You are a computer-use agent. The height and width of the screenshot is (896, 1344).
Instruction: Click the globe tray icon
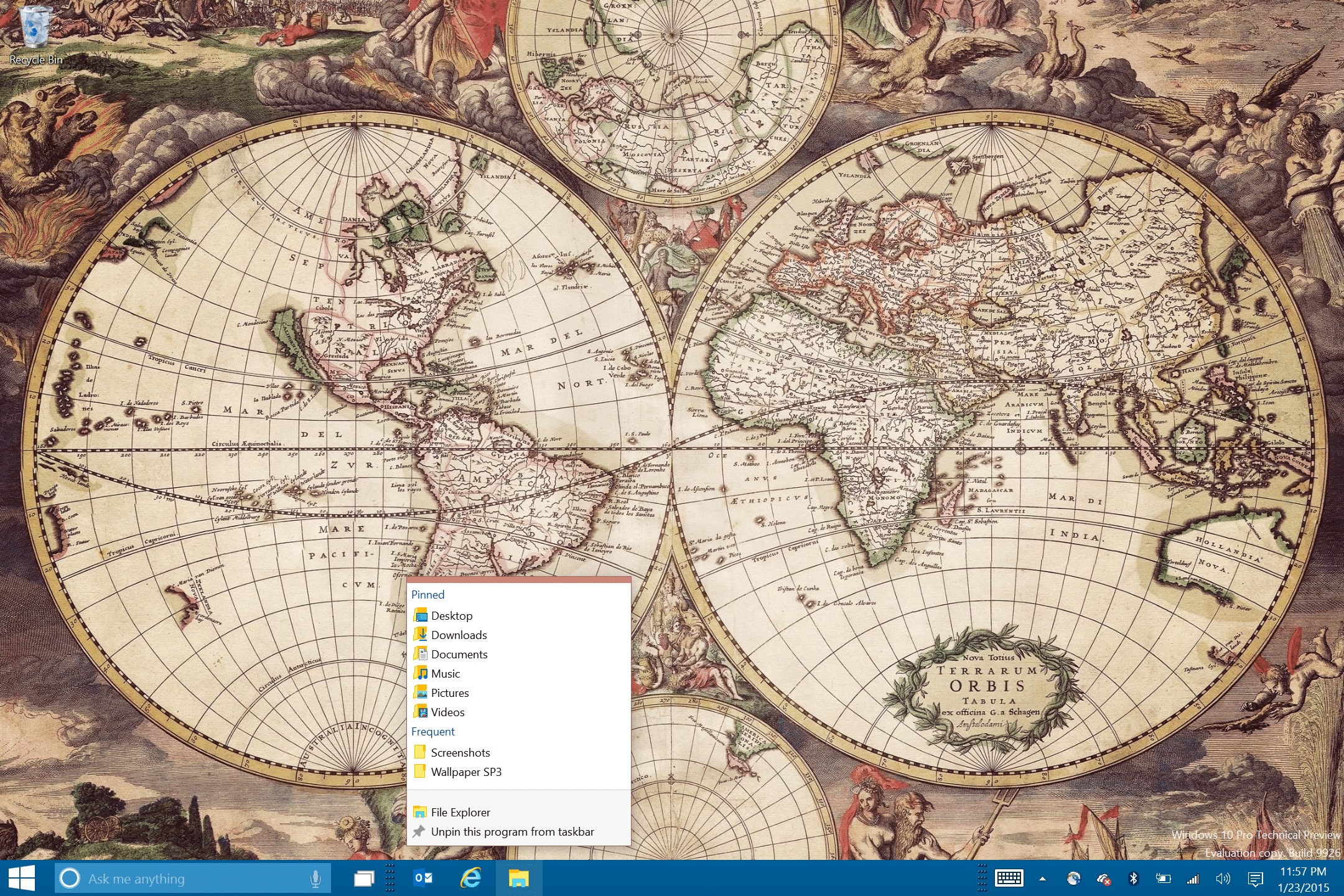pyautogui.click(x=1073, y=879)
